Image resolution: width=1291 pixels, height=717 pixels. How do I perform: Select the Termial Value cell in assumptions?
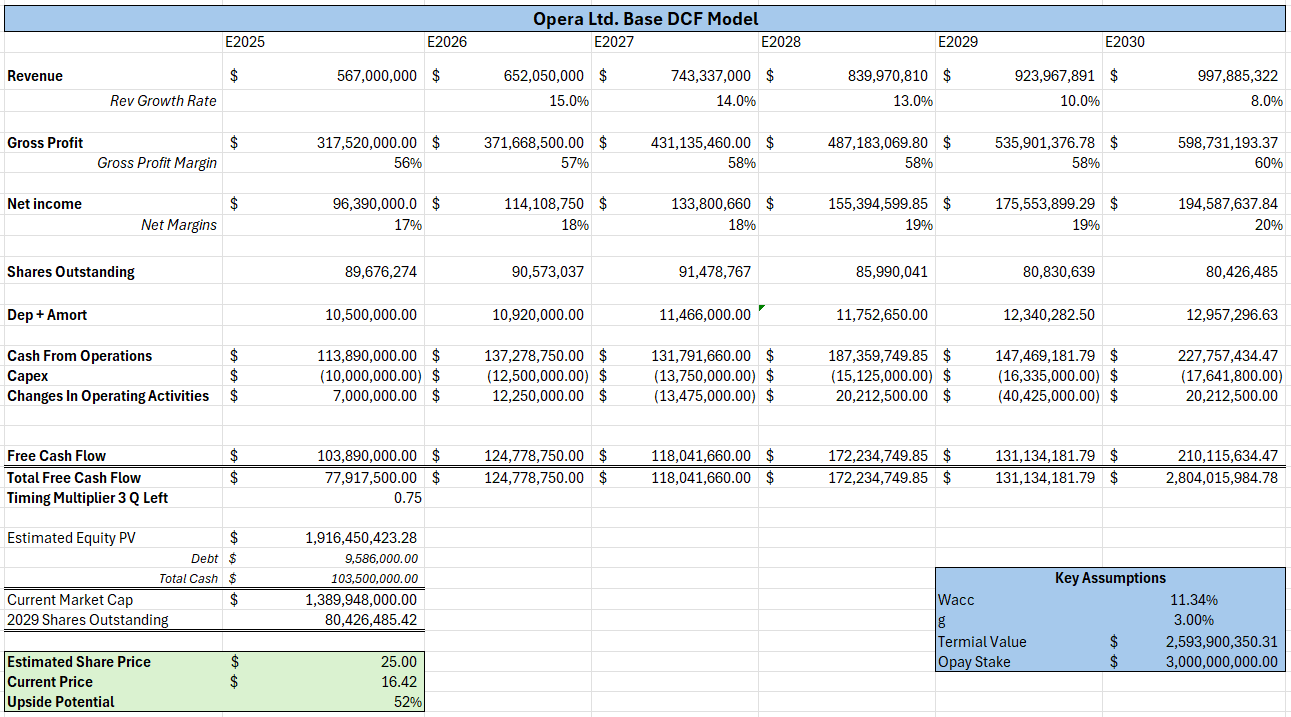point(980,641)
